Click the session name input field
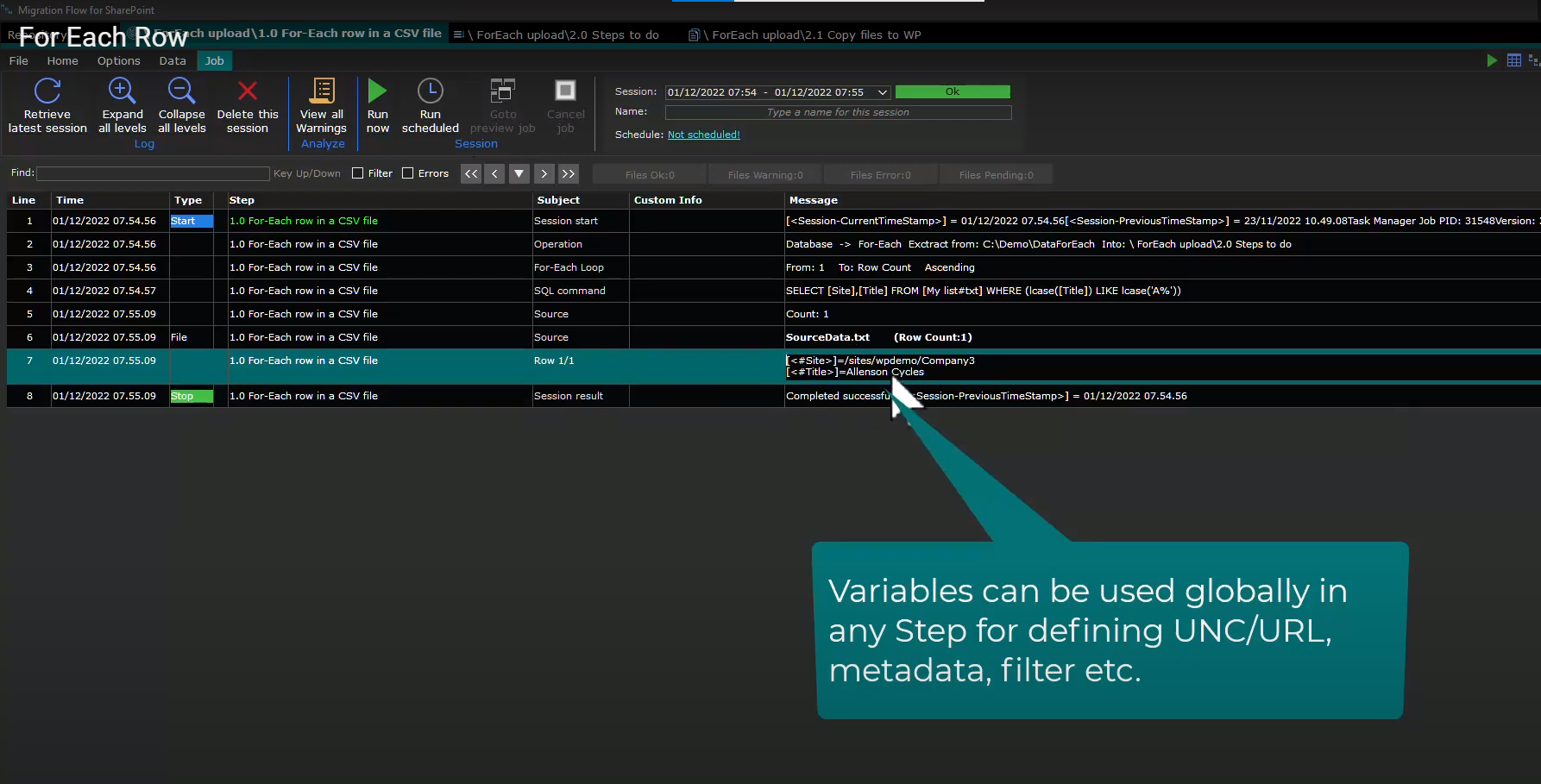The height and width of the screenshot is (784, 1541). click(838, 112)
